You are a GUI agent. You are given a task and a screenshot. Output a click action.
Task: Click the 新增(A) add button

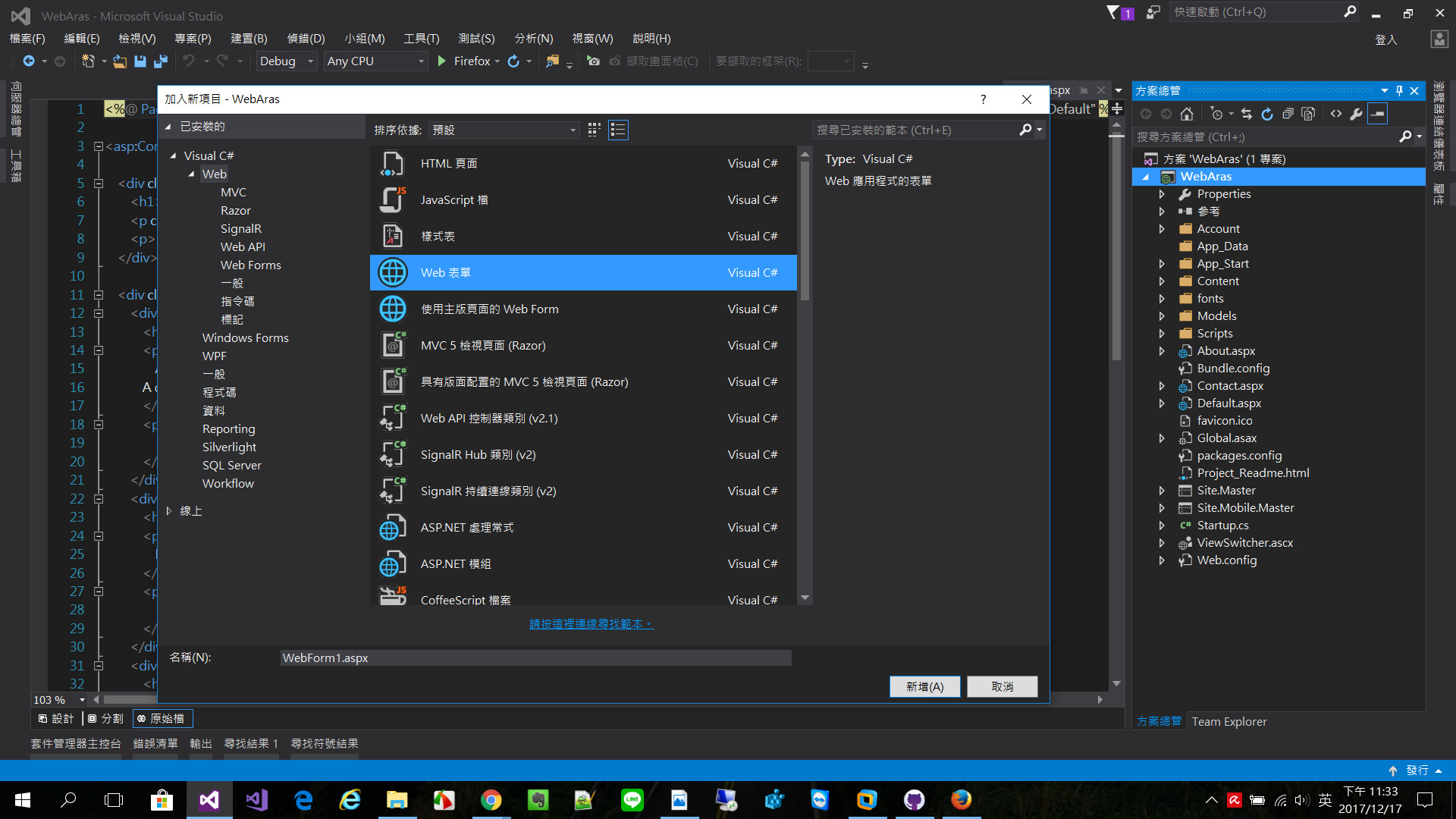924,686
